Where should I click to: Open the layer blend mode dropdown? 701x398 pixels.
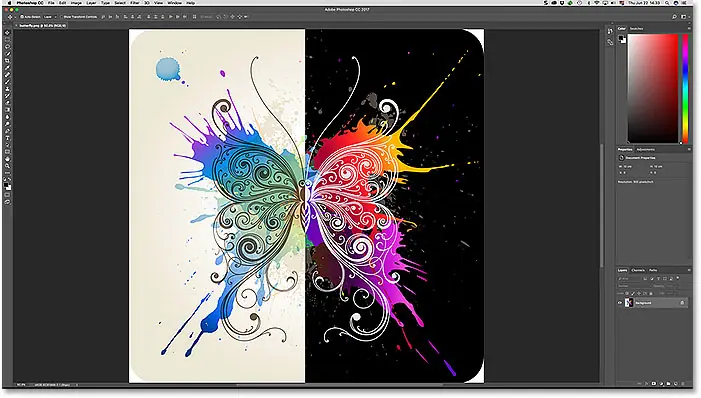(634, 286)
